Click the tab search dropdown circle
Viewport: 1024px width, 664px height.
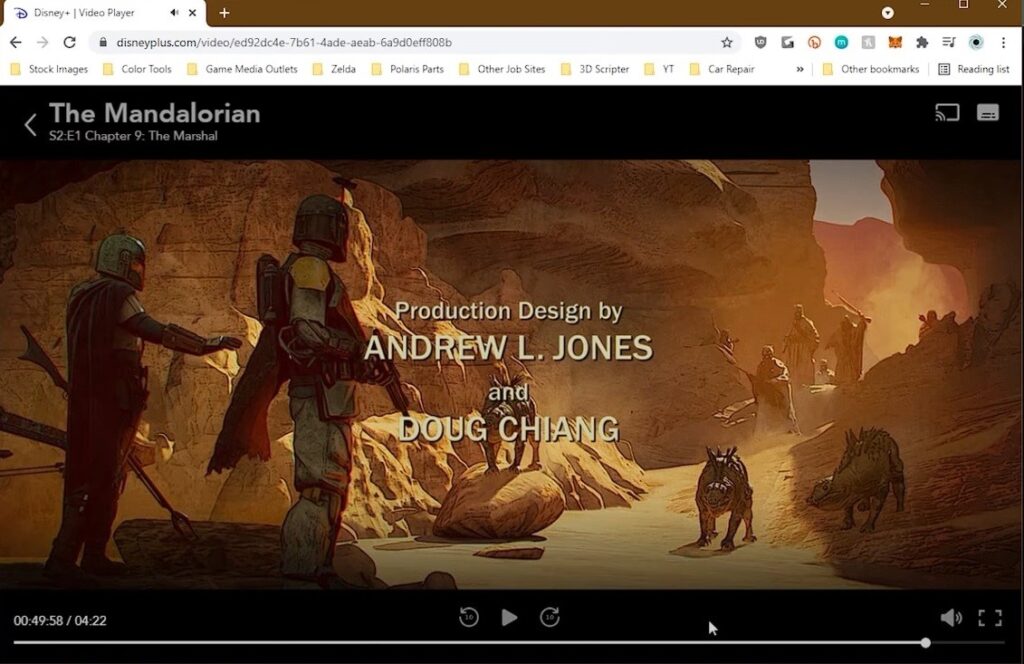888,12
